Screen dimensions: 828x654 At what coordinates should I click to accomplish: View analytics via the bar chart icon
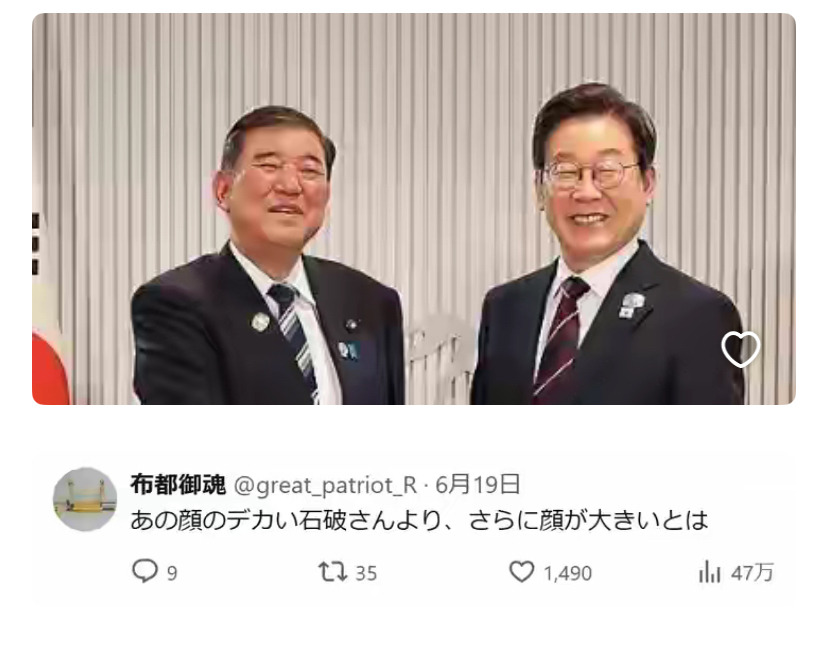pos(710,572)
